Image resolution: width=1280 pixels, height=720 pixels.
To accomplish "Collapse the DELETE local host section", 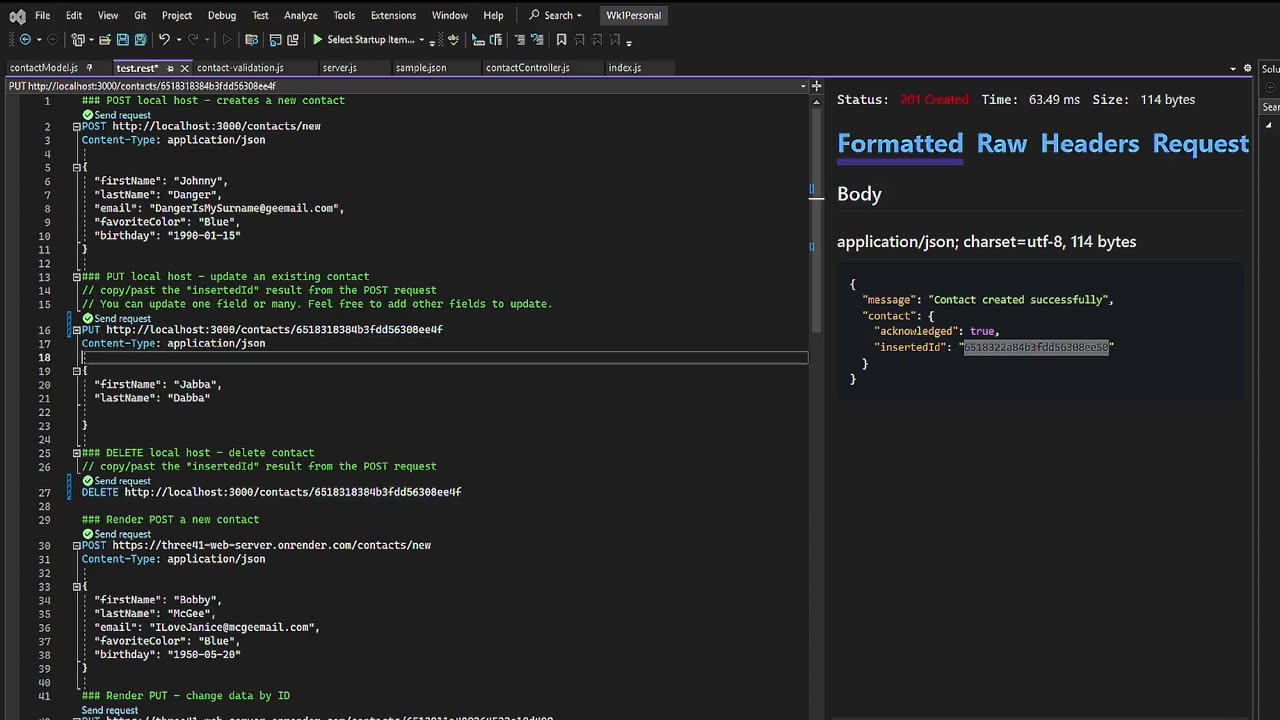I will [x=76, y=453].
